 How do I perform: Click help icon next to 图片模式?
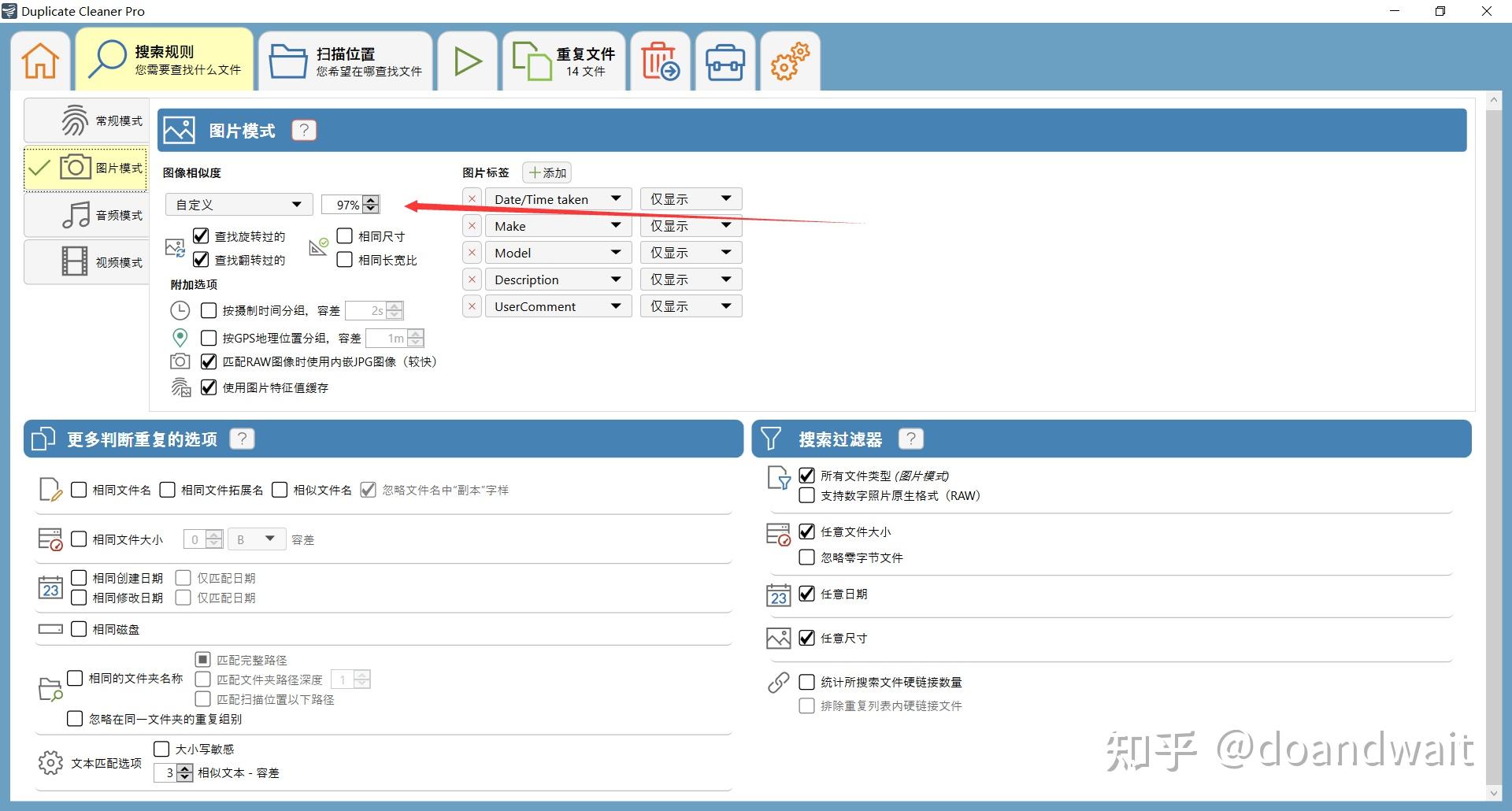(304, 131)
